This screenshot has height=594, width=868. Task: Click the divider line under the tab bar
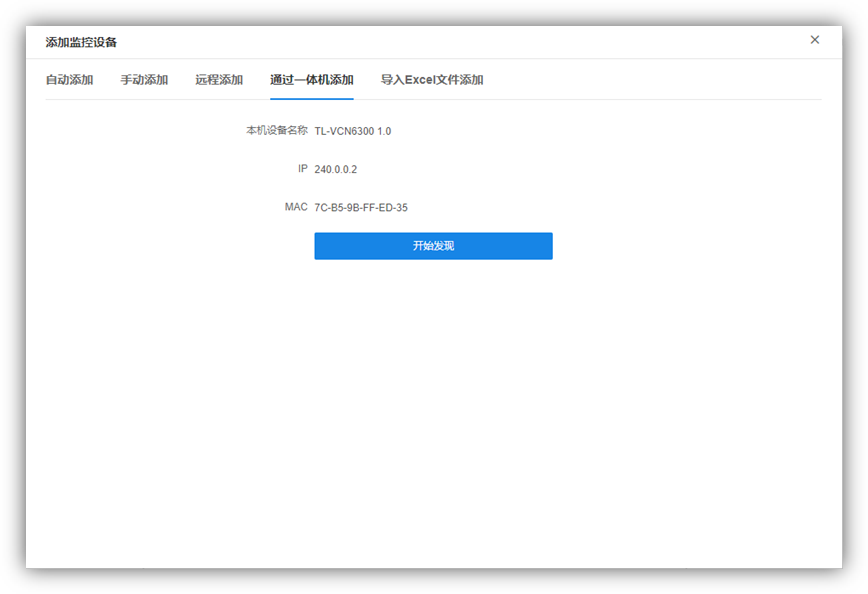click(600, 99)
